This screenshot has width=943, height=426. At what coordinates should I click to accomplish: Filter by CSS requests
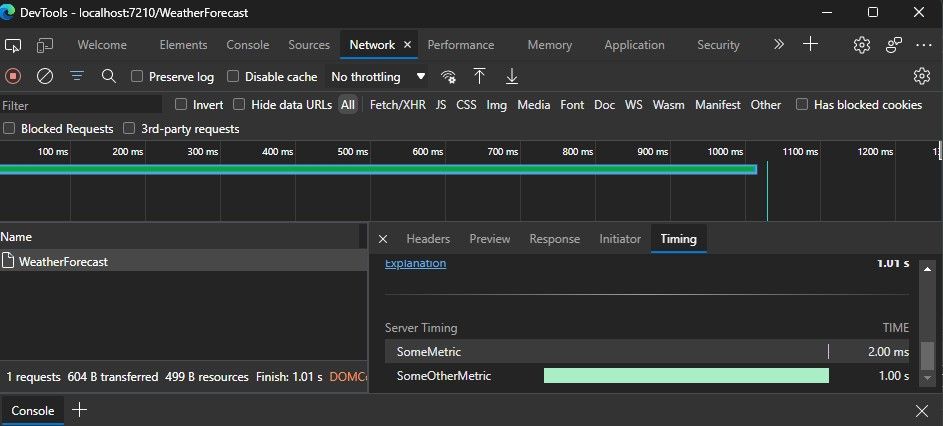(466, 105)
